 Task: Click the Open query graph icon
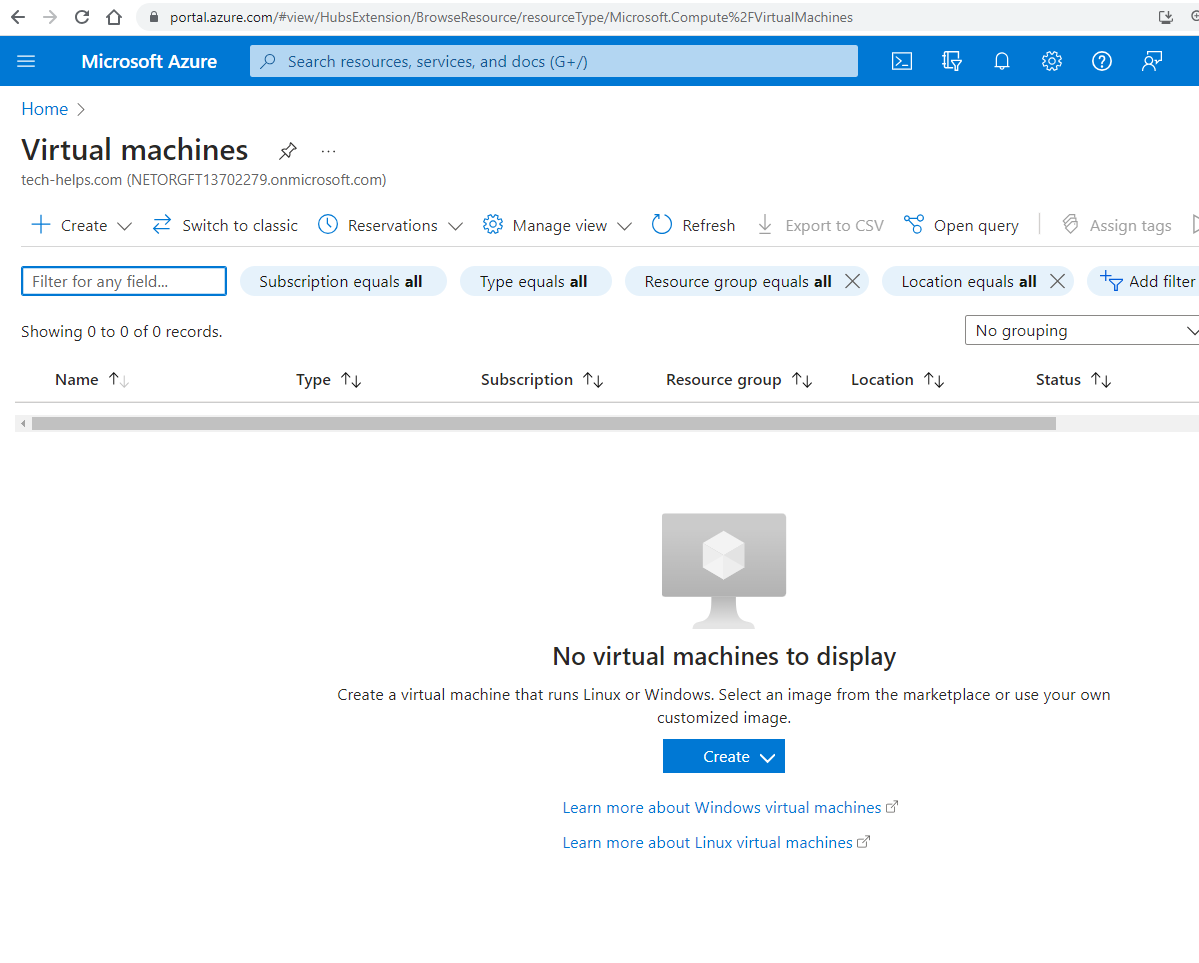point(914,225)
